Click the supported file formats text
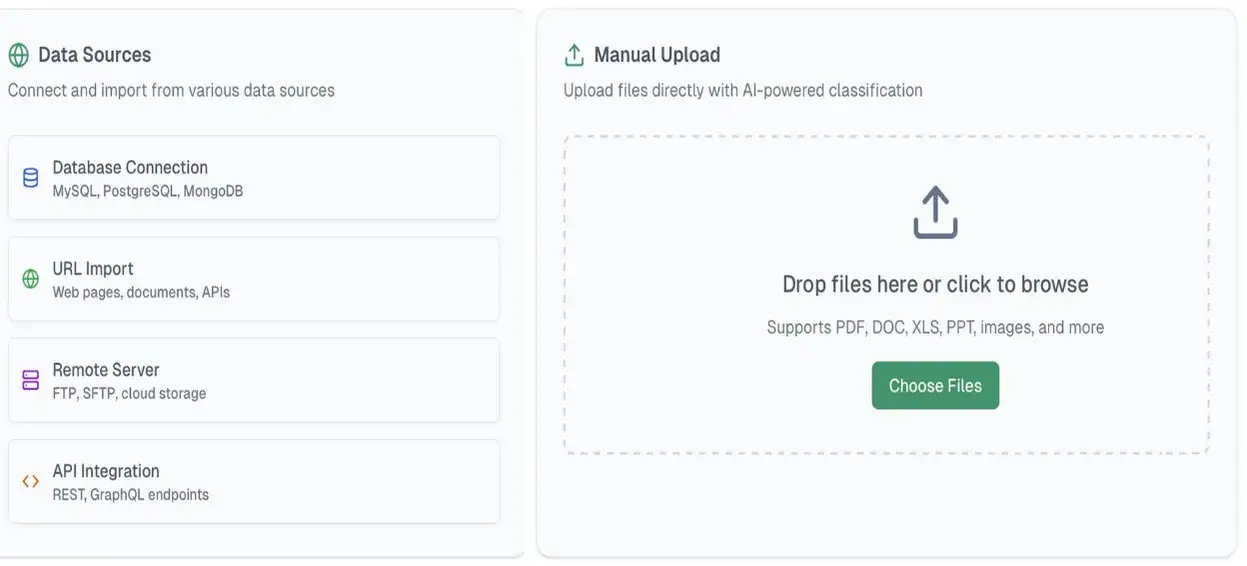Viewport: 1247px width, 566px height. 935,327
